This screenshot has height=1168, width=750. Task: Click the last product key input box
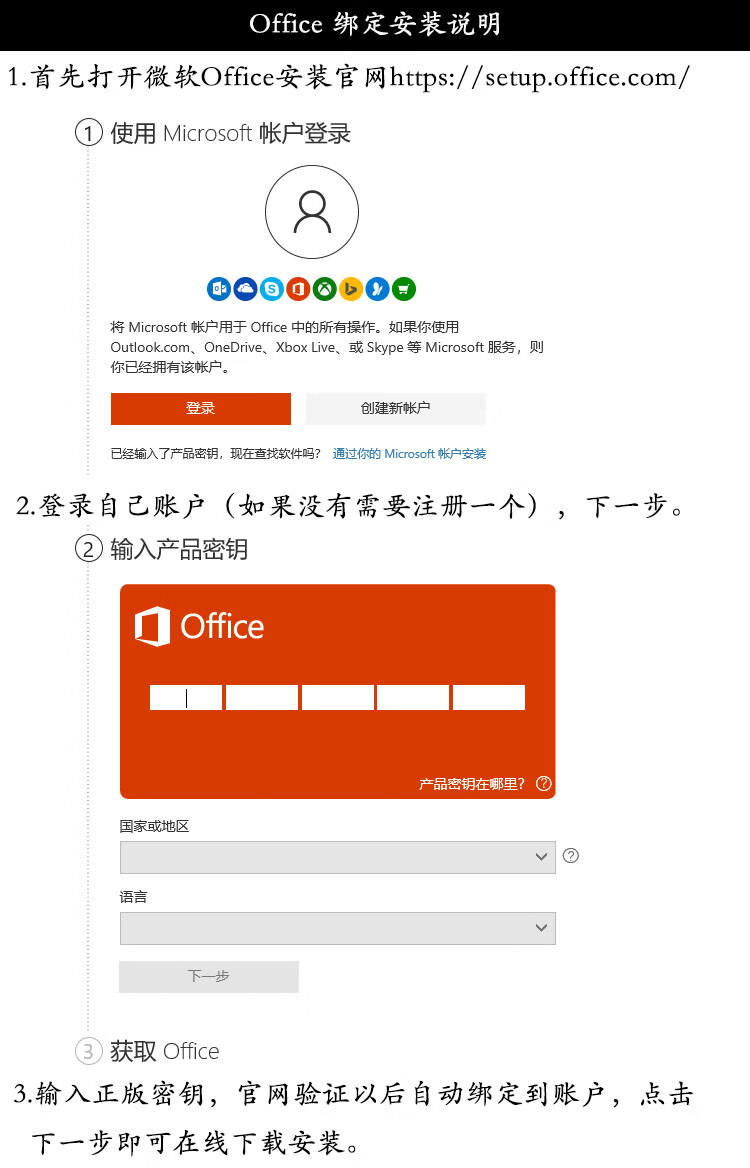tap(489, 698)
